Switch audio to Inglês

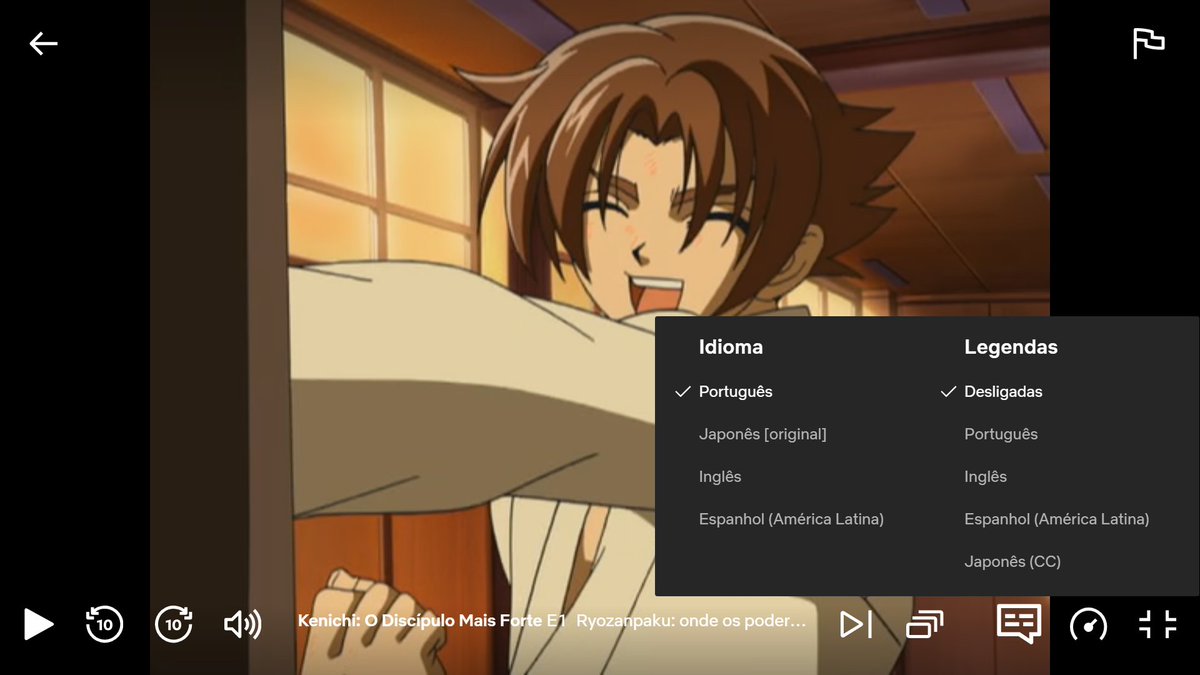(x=720, y=477)
